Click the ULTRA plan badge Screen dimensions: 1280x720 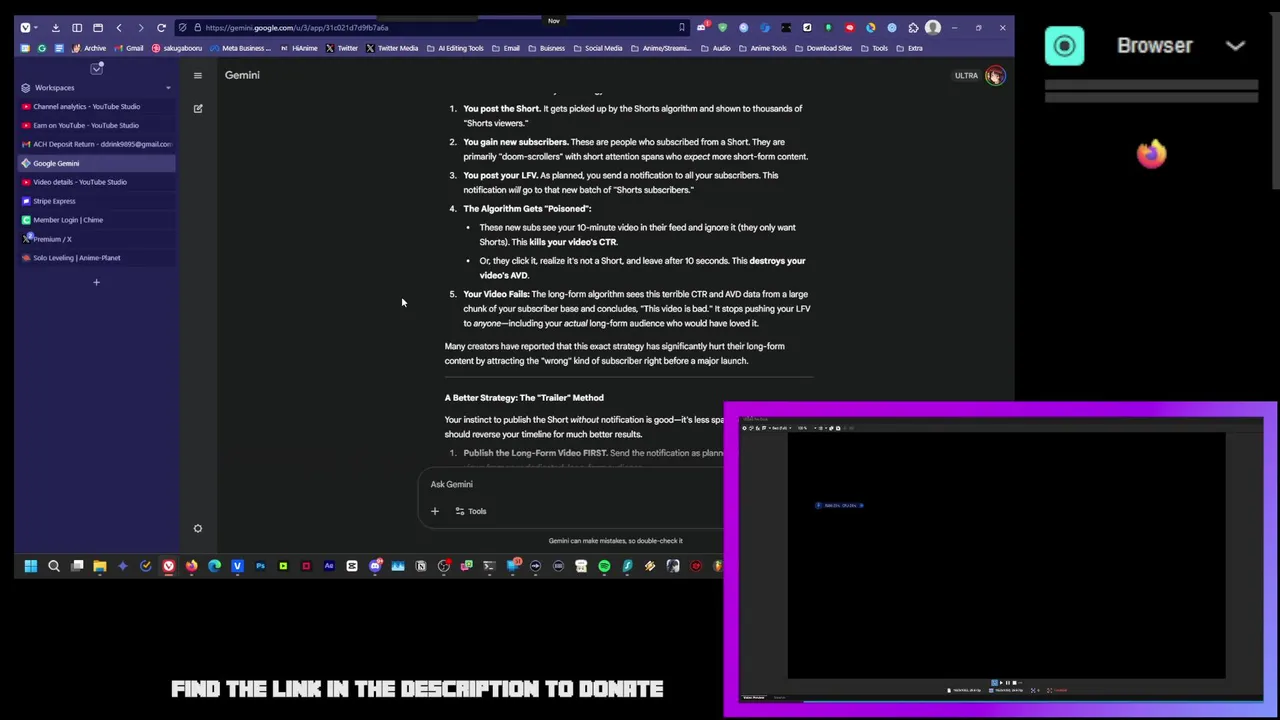966,76
